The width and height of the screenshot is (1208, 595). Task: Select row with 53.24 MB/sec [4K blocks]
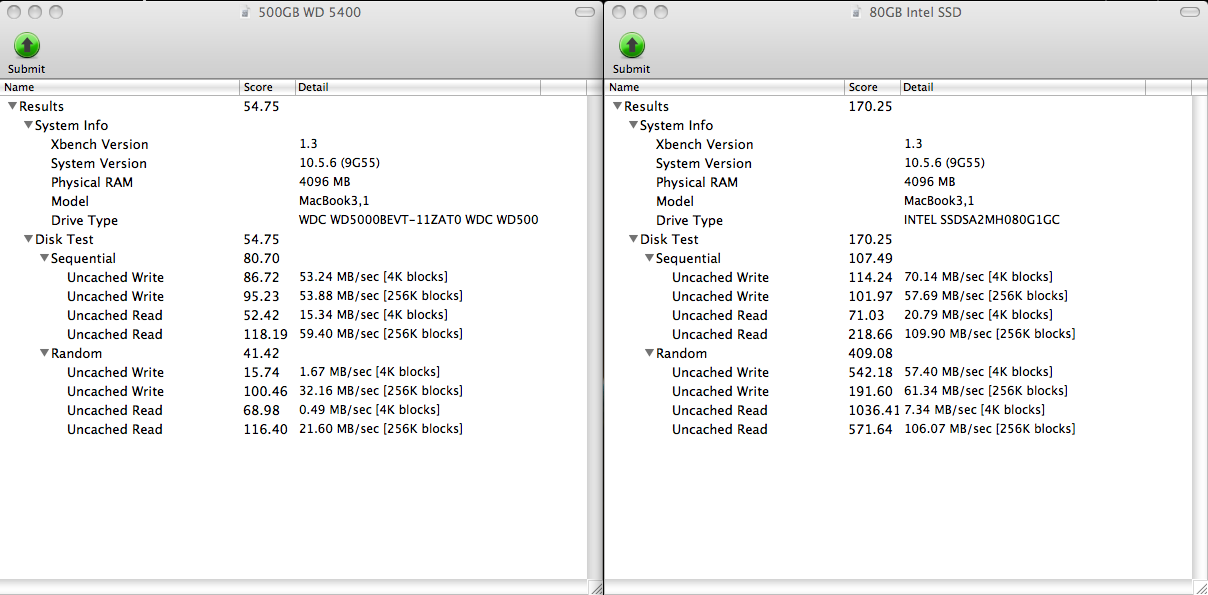[293, 277]
